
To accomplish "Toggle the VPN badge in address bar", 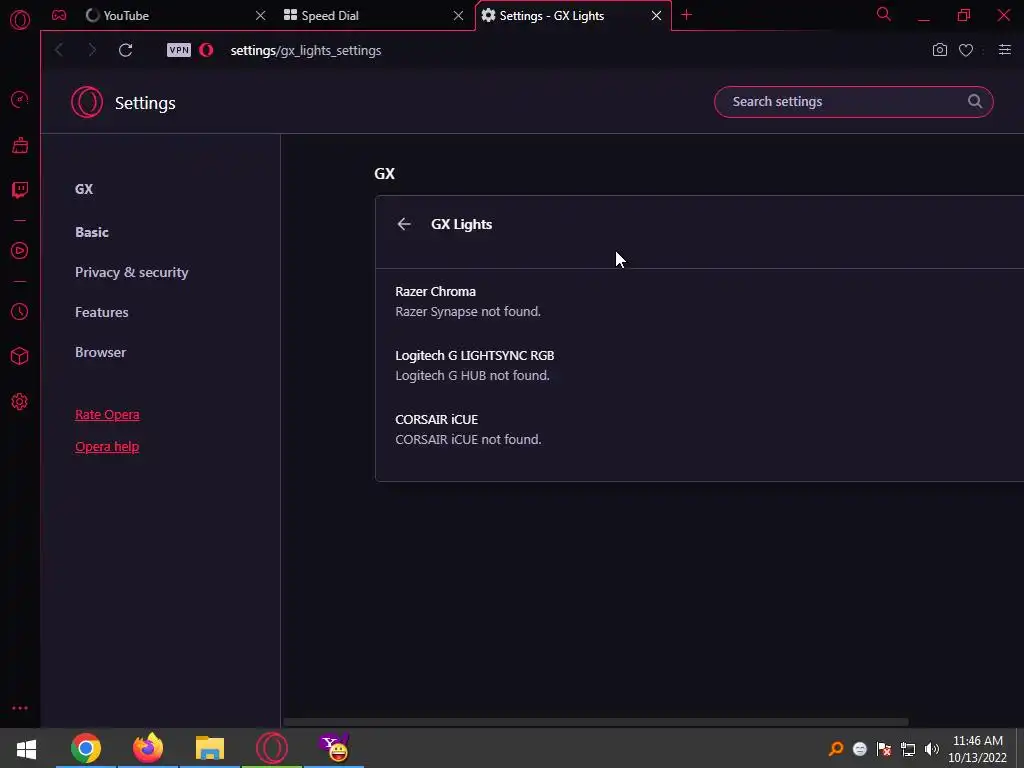I will click(179, 50).
